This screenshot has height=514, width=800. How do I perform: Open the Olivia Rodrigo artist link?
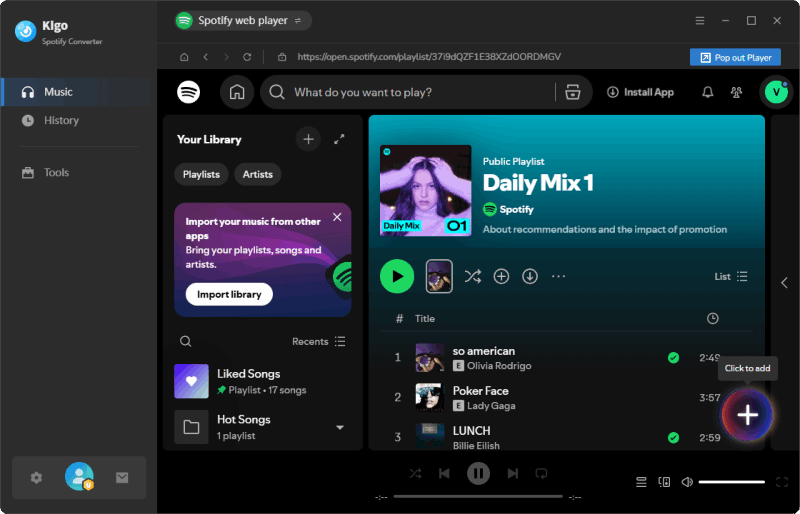point(499,366)
